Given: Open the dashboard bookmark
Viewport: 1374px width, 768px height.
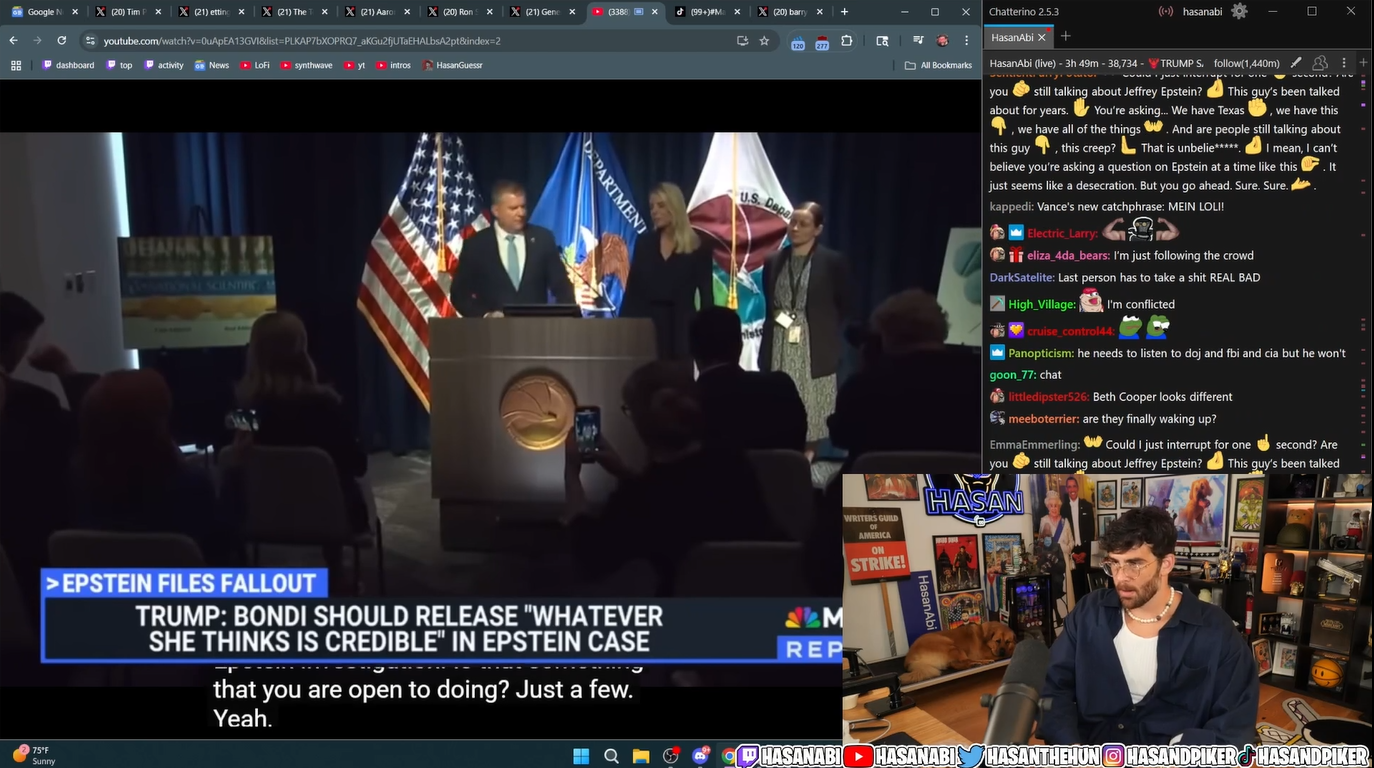Looking at the screenshot, I should click(x=68, y=65).
